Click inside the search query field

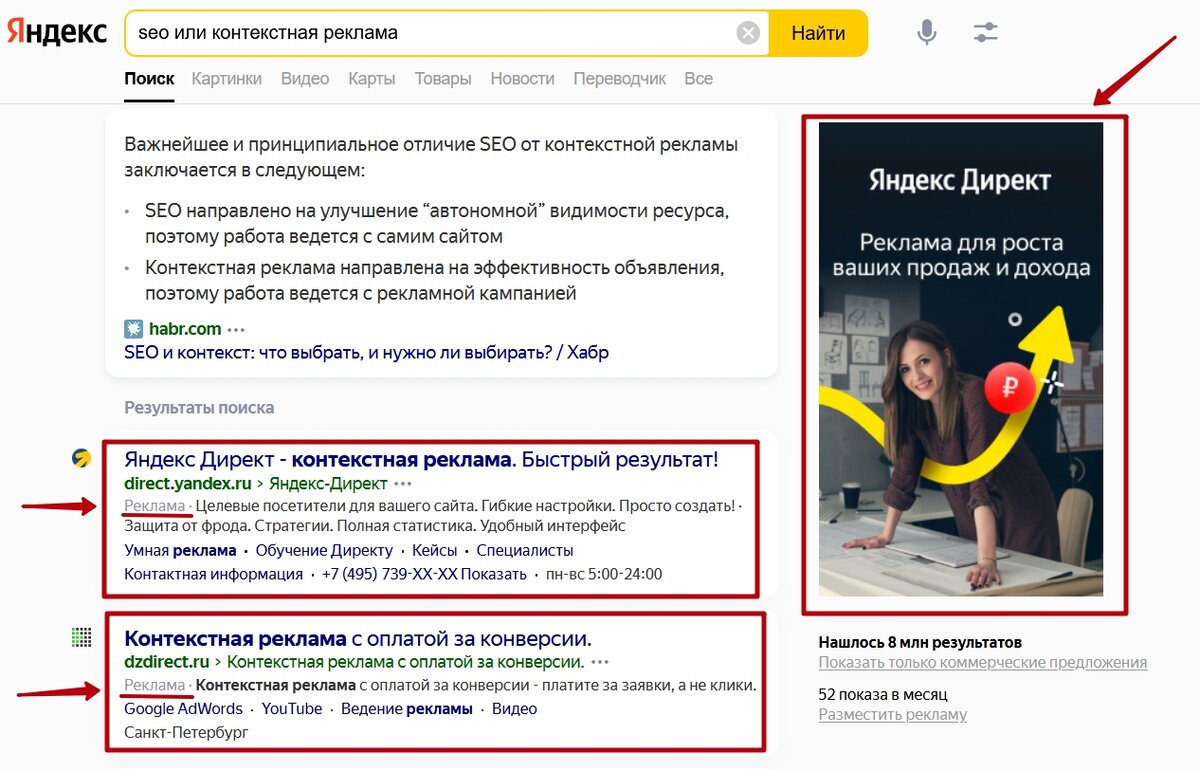[400, 32]
